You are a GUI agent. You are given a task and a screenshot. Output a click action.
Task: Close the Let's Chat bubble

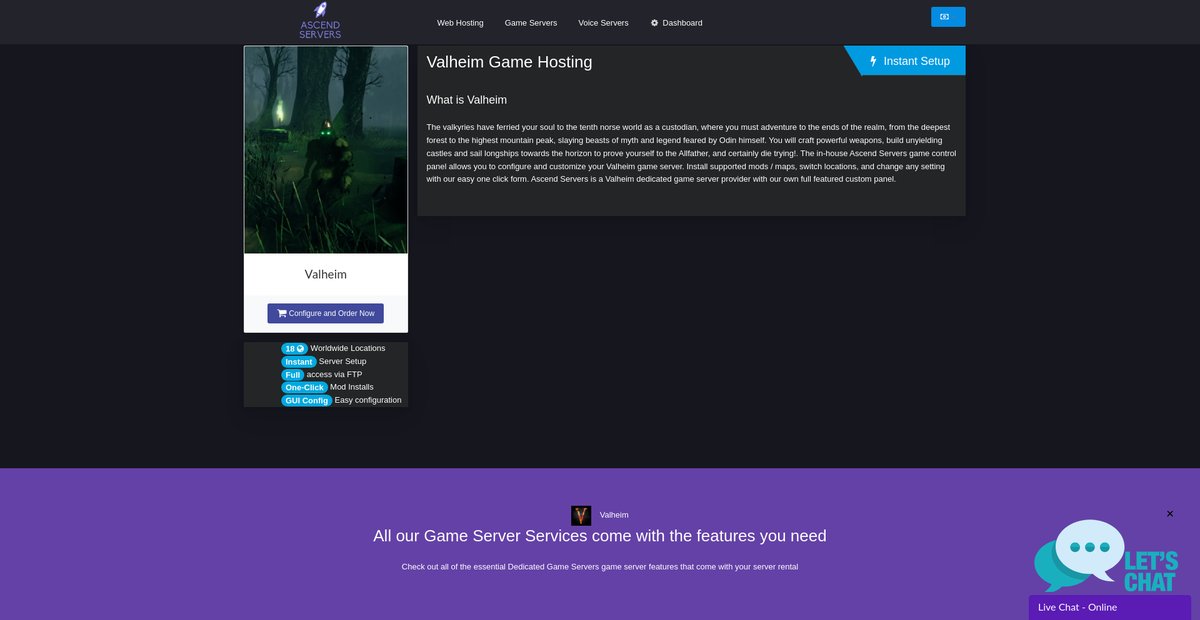(x=1170, y=514)
